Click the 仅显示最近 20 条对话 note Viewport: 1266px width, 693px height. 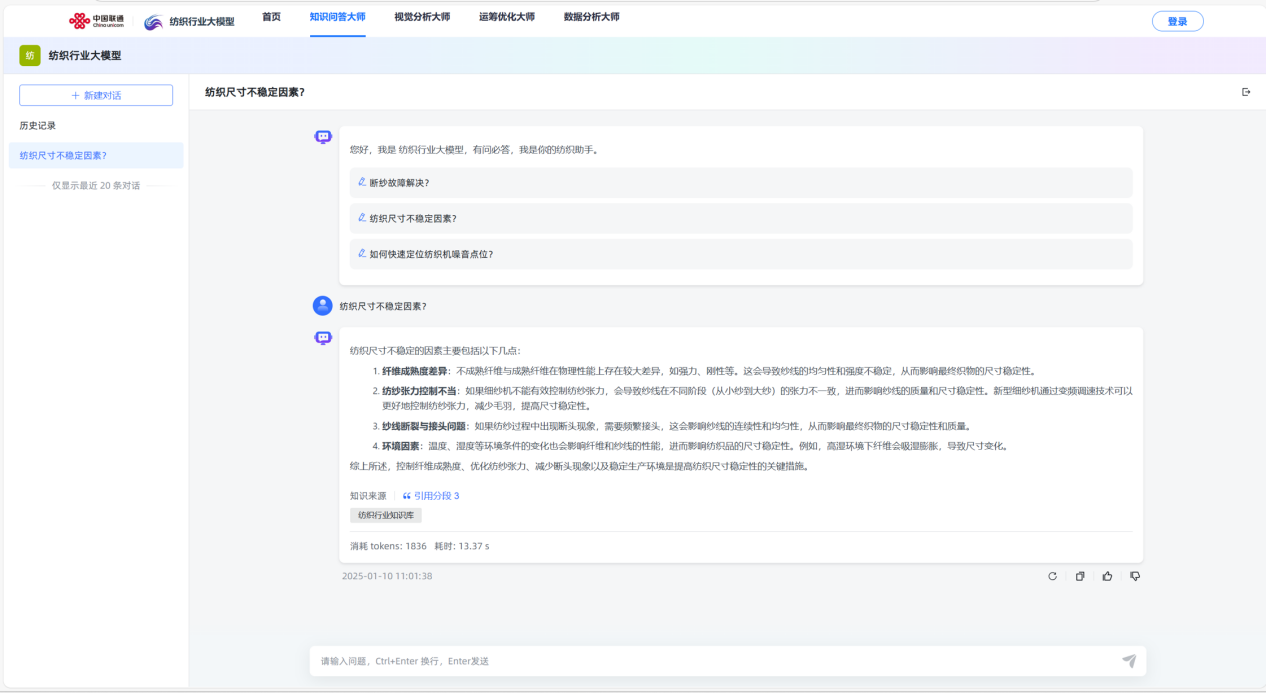[96, 186]
